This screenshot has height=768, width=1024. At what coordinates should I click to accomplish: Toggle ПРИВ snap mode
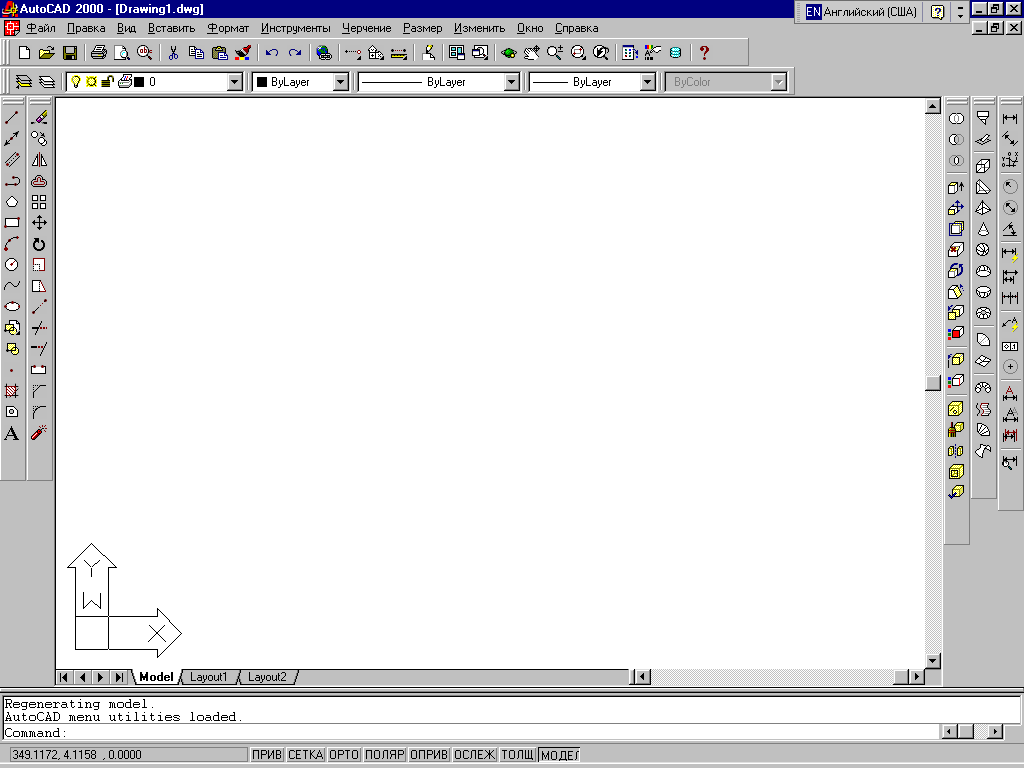267,755
